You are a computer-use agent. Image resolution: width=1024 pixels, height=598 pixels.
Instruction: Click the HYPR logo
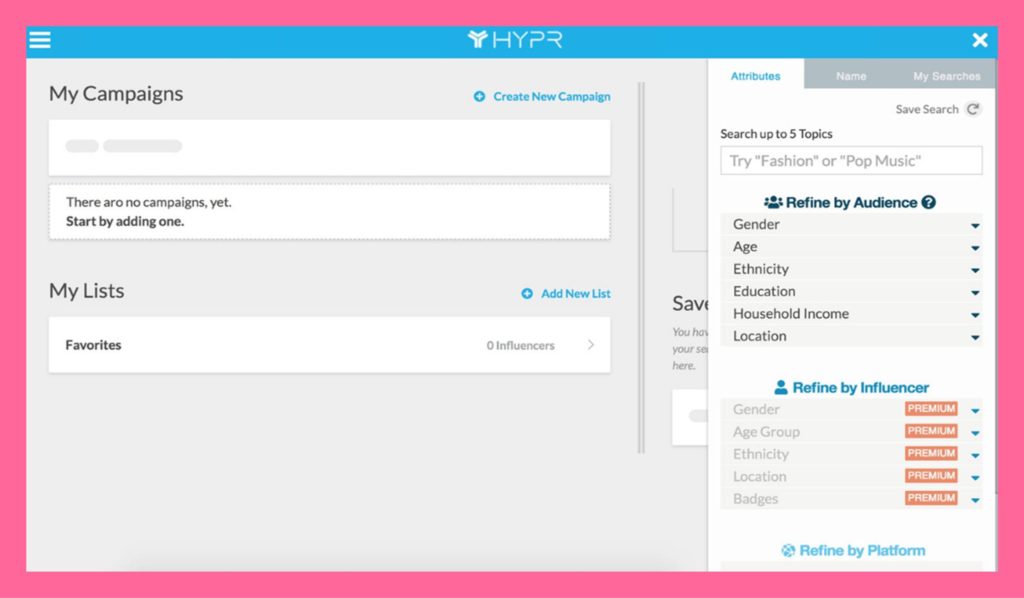(515, 40)
